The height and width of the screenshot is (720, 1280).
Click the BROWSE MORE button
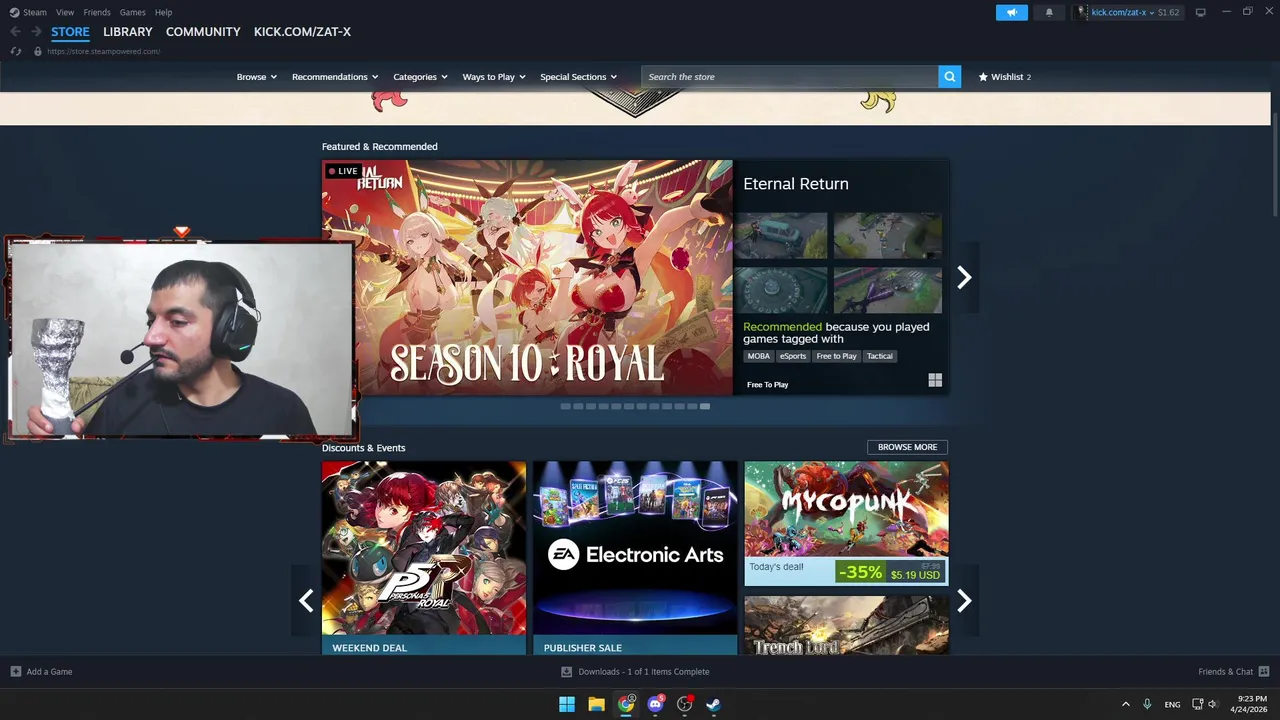point(907,447)
